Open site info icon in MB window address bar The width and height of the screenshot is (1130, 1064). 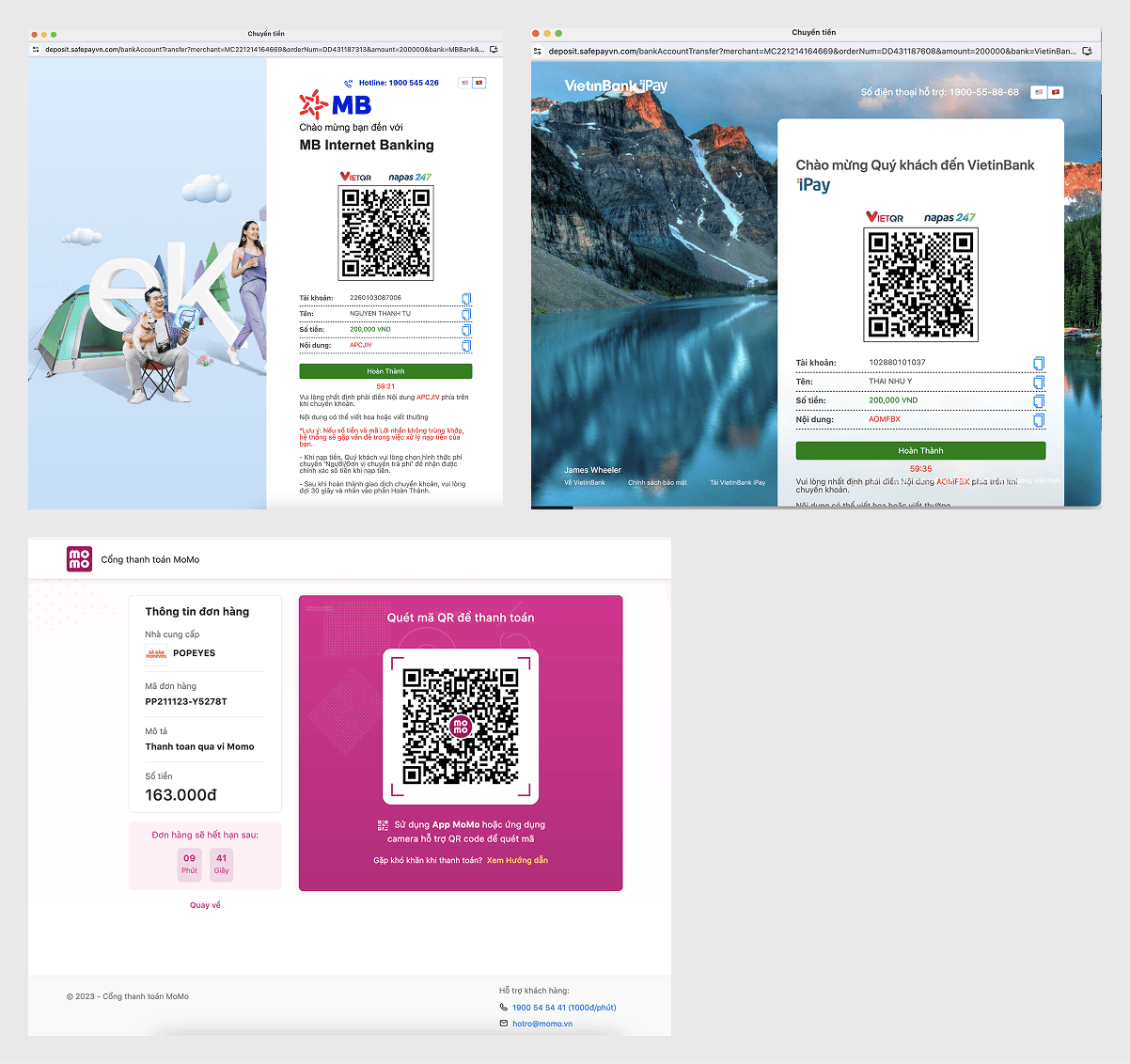[x=36, y=49]
